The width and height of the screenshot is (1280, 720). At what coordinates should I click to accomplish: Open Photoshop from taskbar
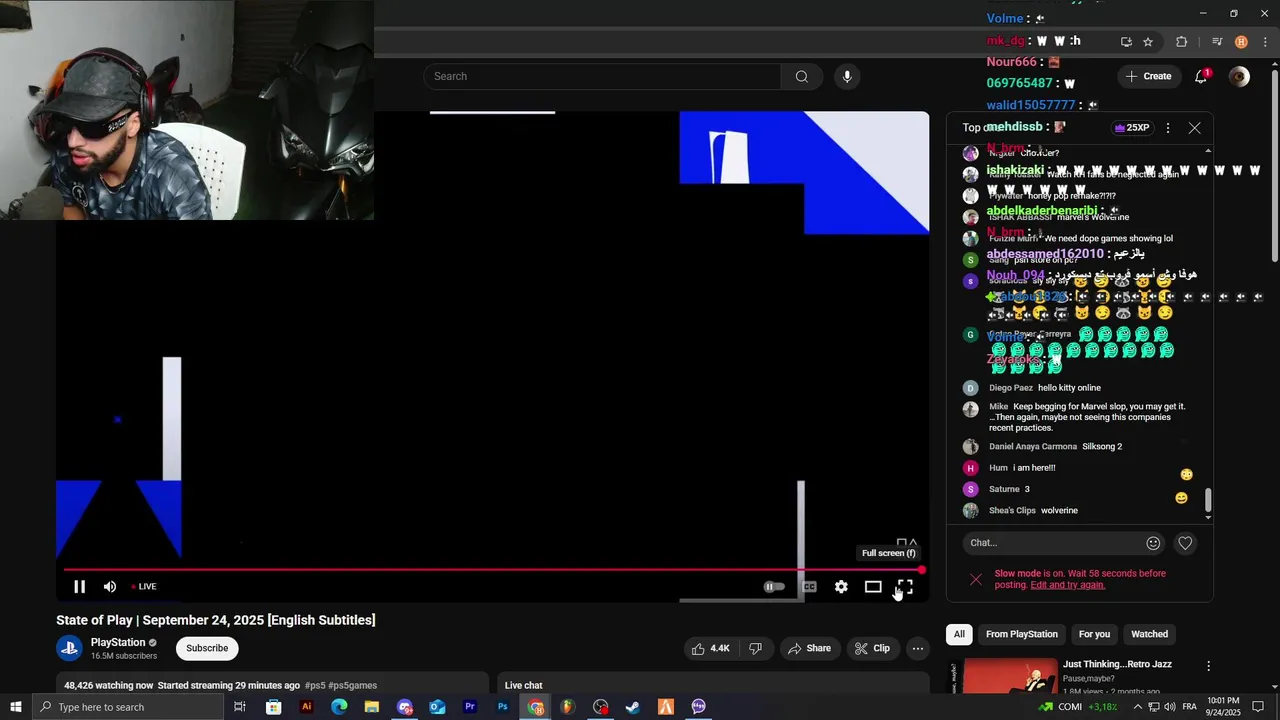coord(503,707)
